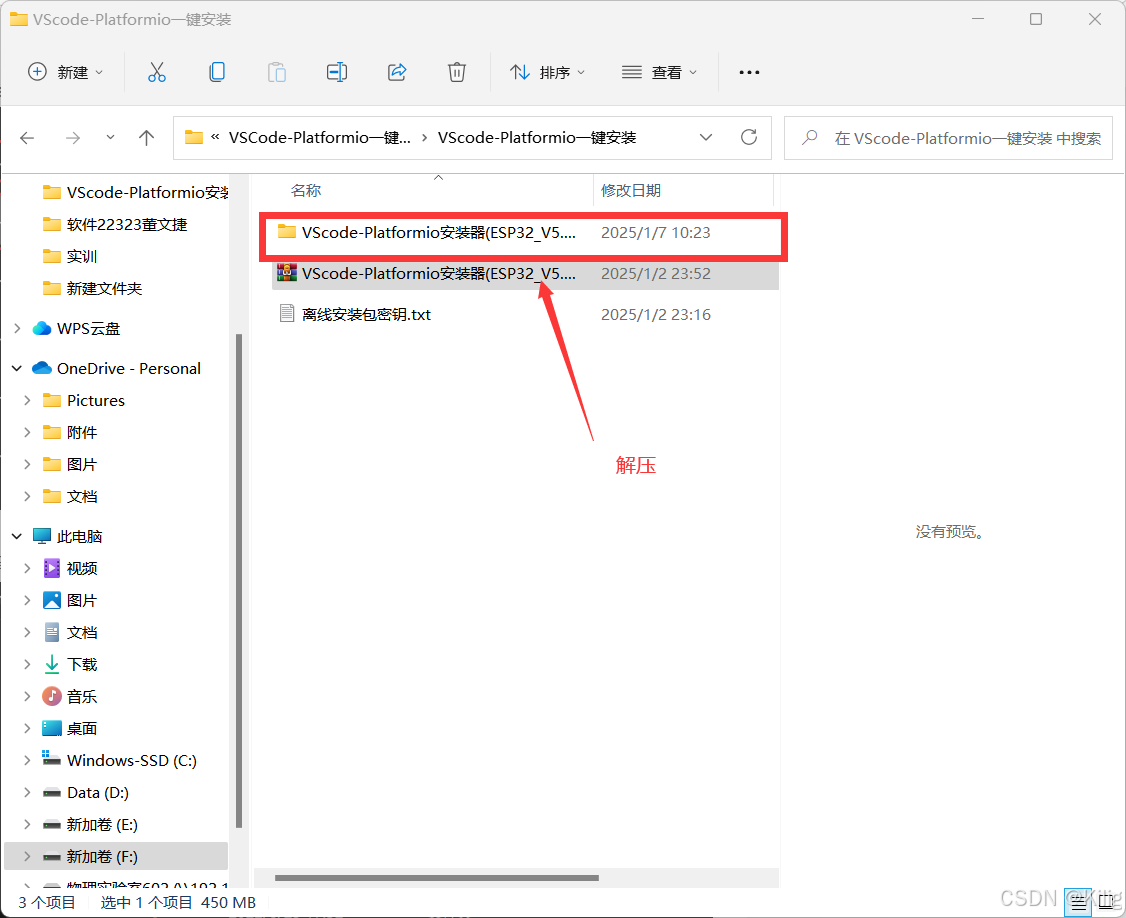1126x918 pixels.
Task: Go up one folder level arrow
Action: [x=146, y=138]
